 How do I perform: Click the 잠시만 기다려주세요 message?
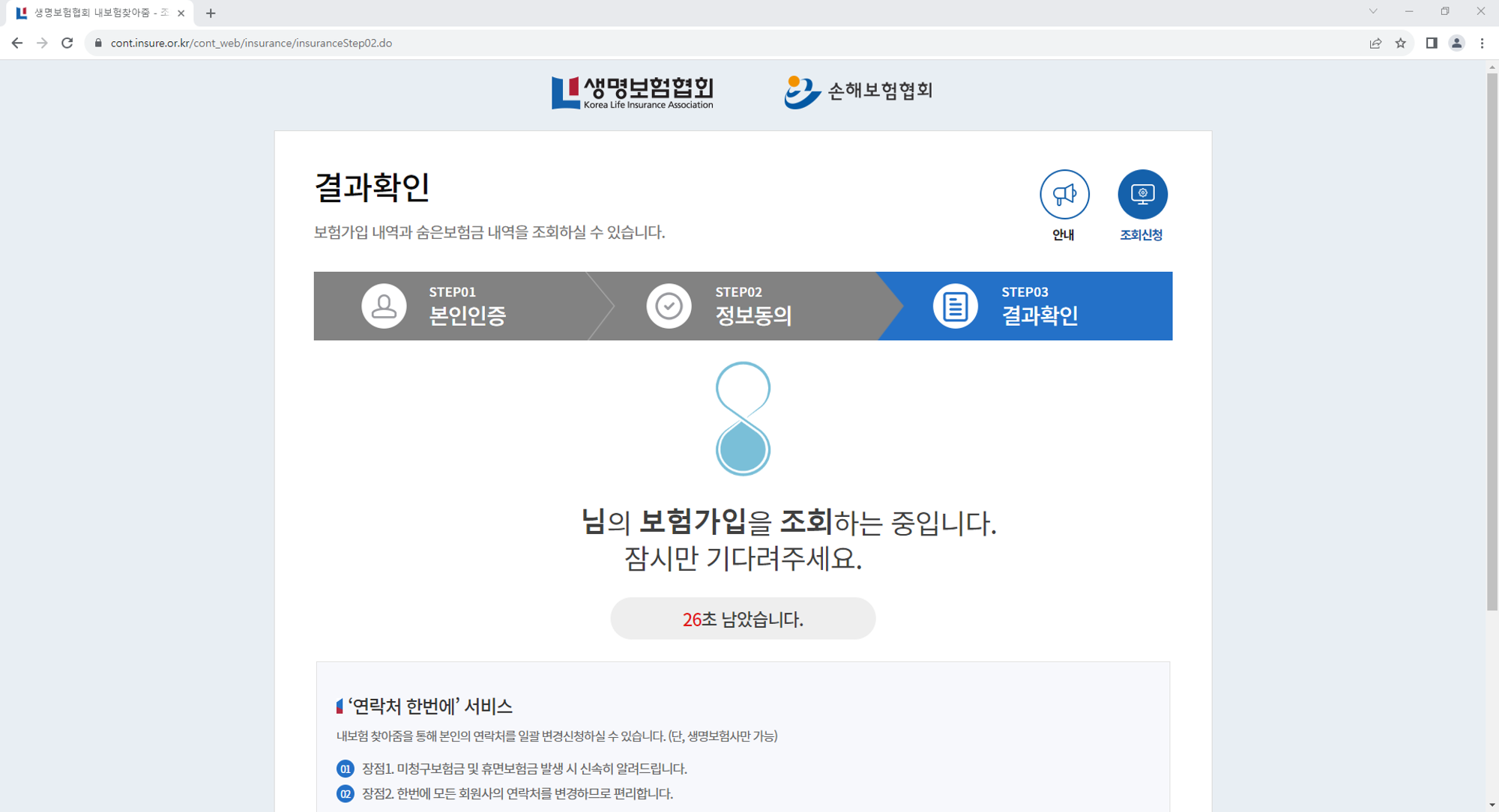[x=743, y=558]
